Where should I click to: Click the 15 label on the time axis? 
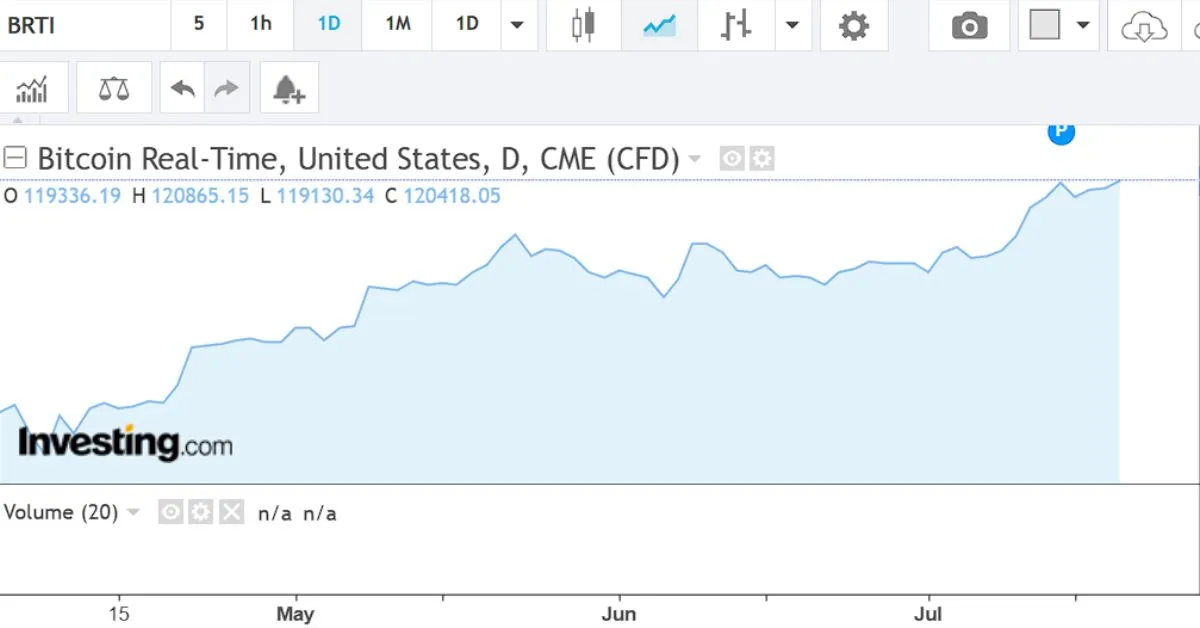tap(119, 614)
